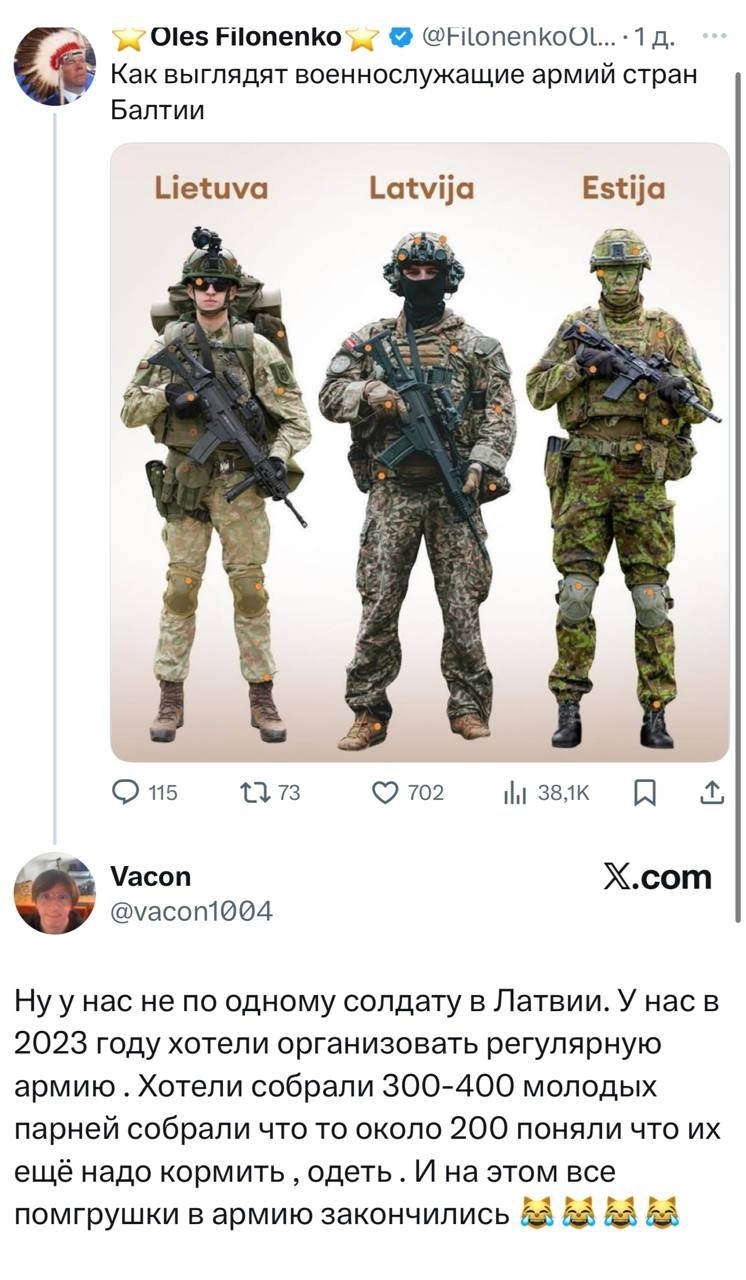Go to Oles Filonenko's profile by name

point(245,37)
